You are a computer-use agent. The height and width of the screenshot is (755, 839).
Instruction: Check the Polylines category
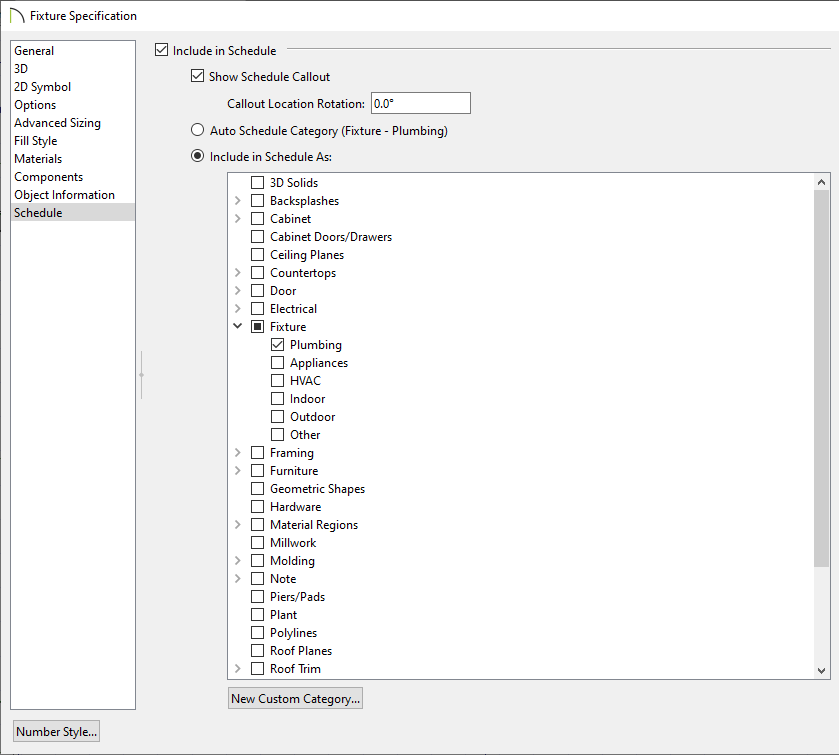click(257, 633)
